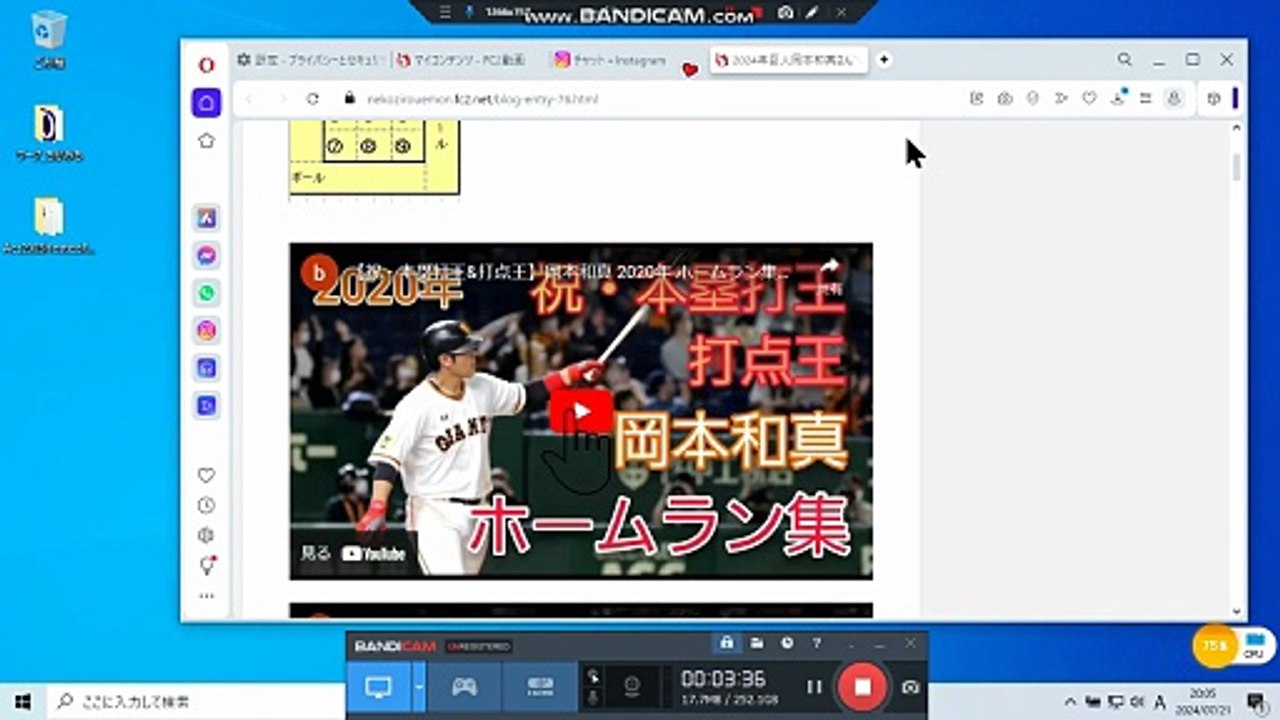Click the padlock site info icon
Image resolution: width=1280 pixels, height=720 pixels.
(349, 99)
